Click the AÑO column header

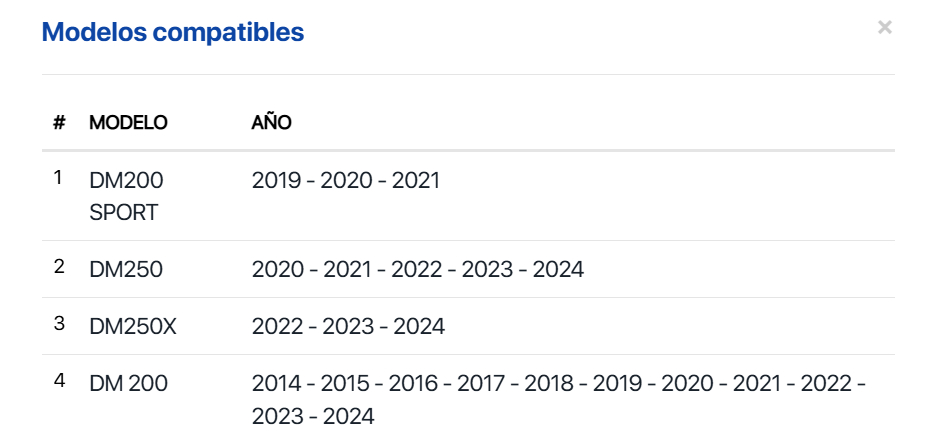[271, 122]
